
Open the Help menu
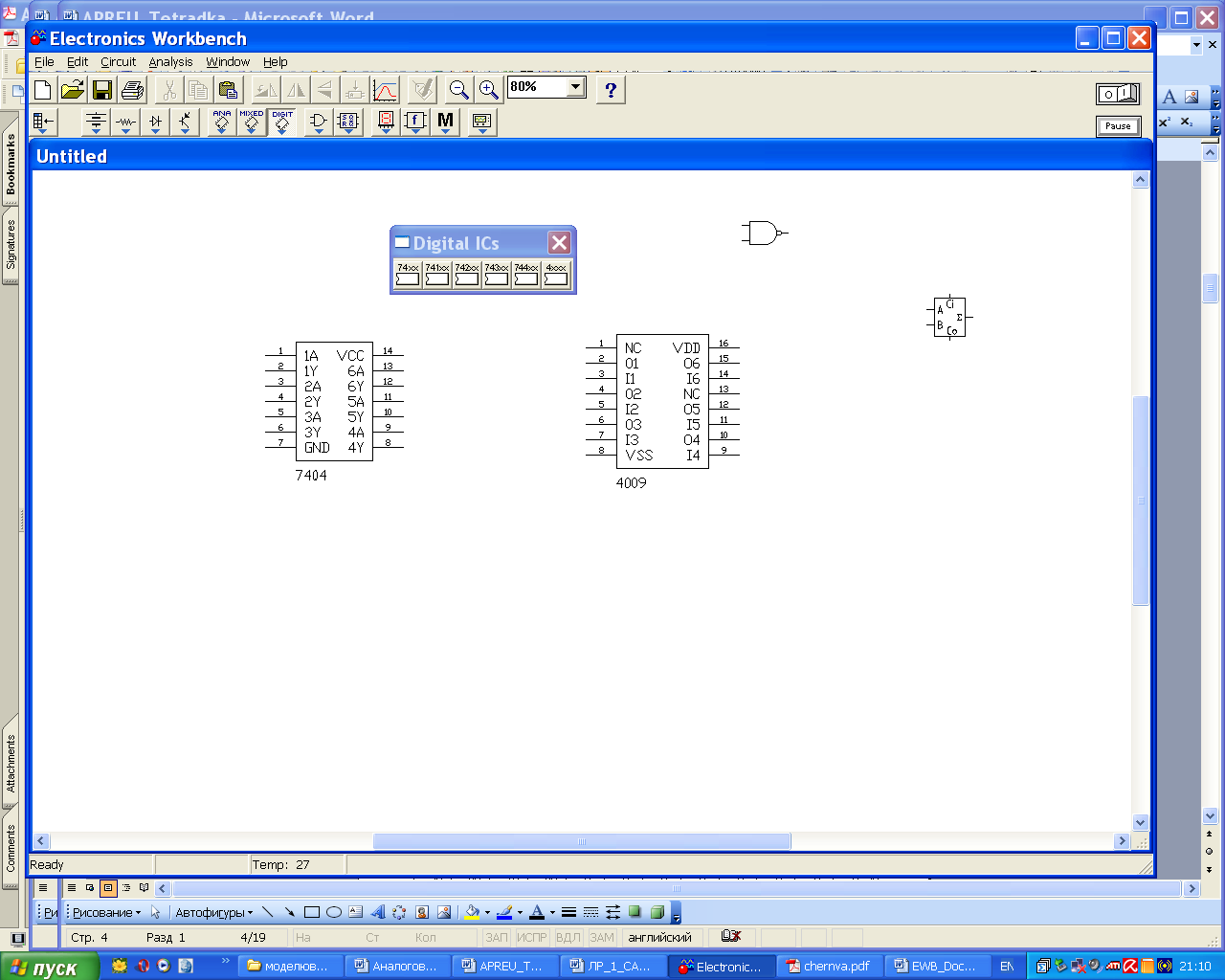coord(276,62)
